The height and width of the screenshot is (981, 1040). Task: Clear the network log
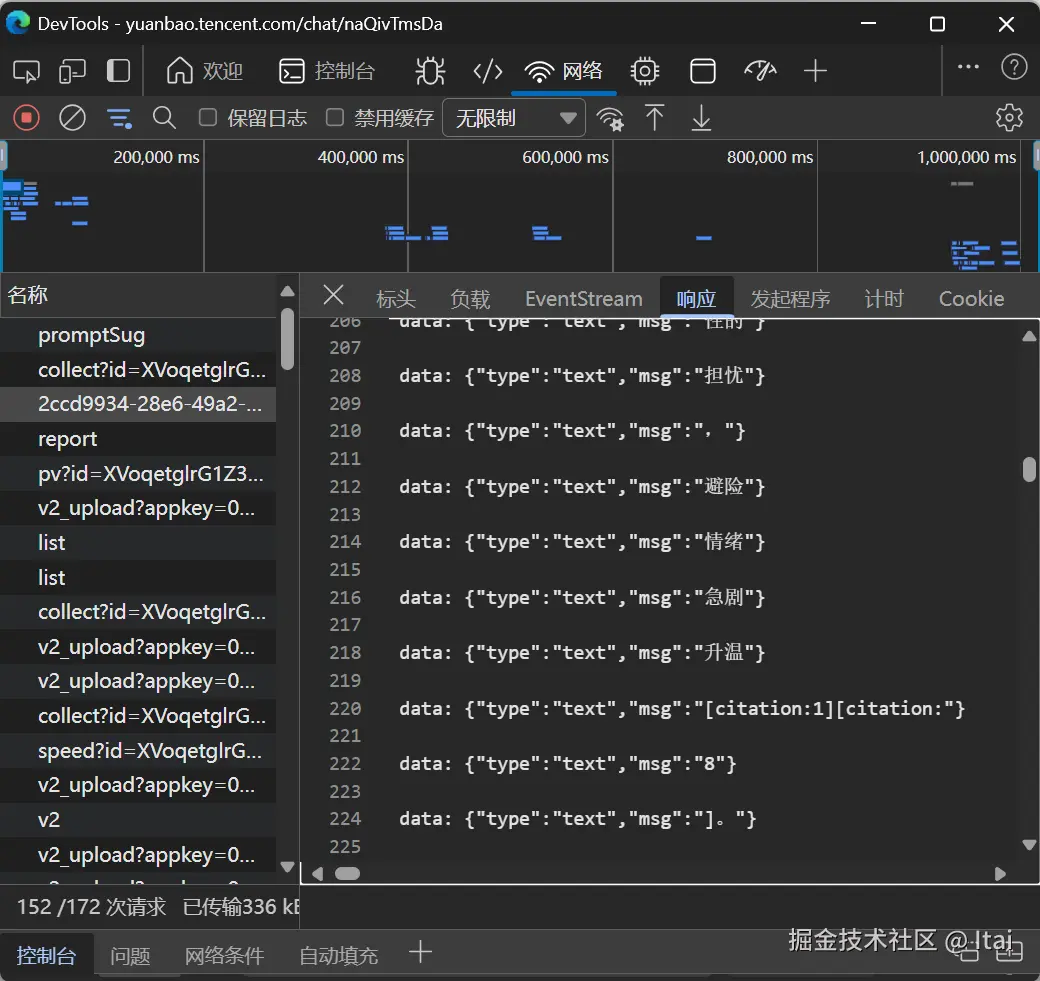[72, 118]
